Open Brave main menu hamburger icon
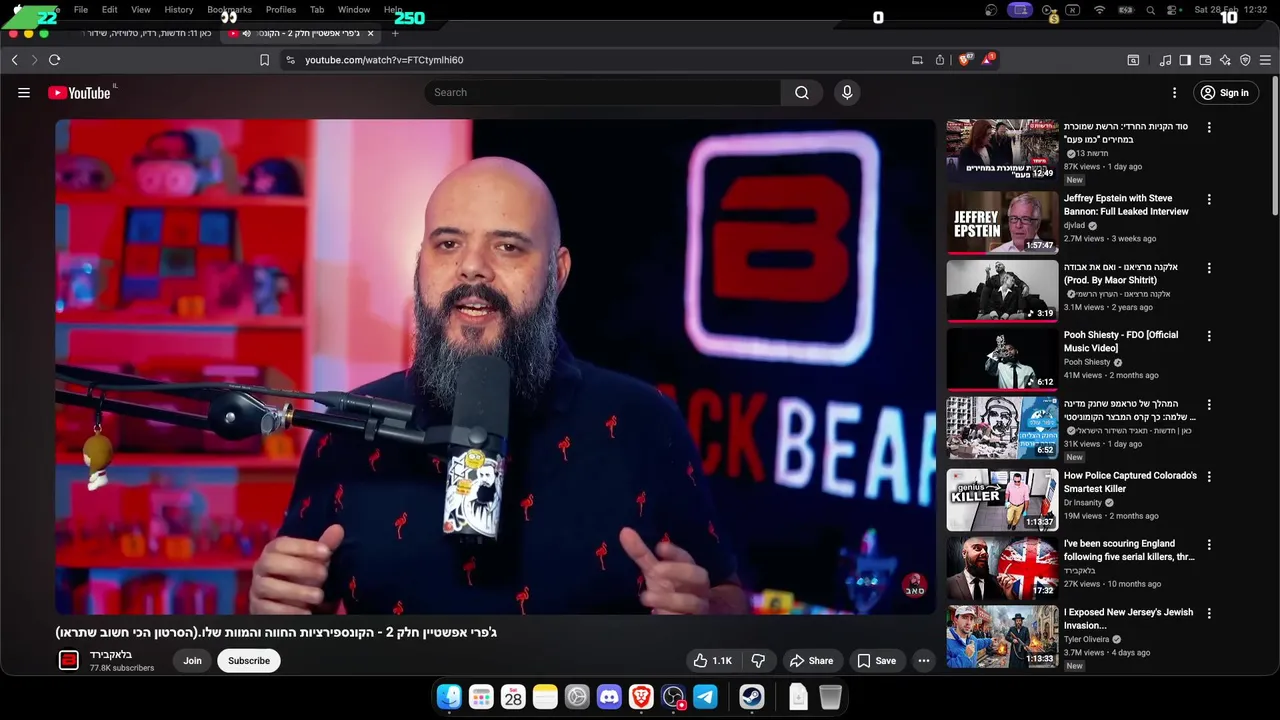The image size is (1280, 720). (x=1265, y=60)
